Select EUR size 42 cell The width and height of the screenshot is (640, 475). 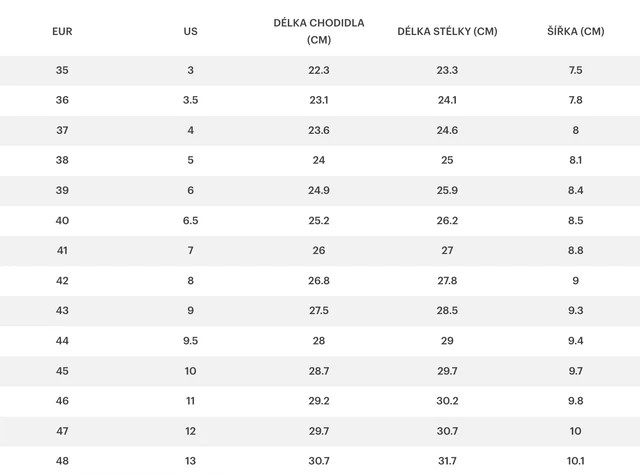click(x=62, y=281)
